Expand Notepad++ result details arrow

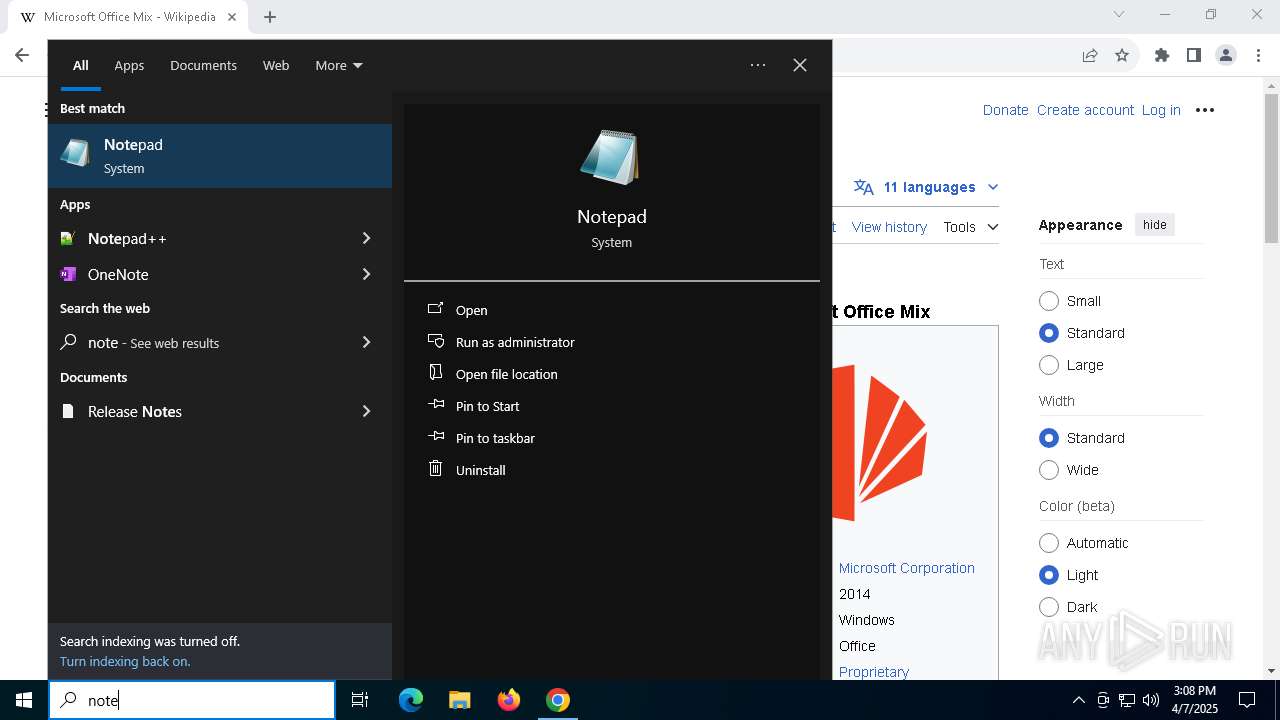pos(366,238)
